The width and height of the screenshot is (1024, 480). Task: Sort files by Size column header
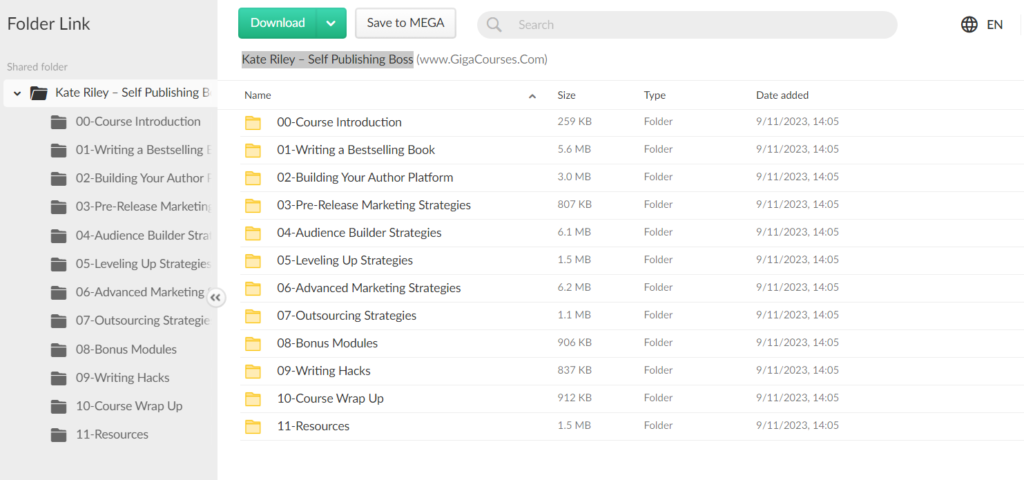point(566,96)
